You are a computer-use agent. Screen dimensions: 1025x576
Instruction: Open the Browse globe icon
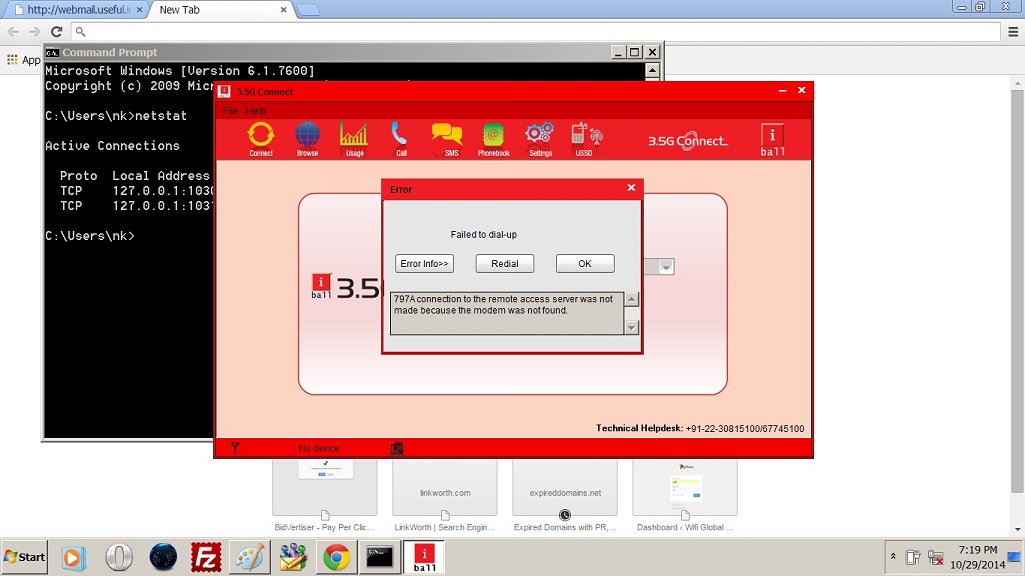coord(307,138)
